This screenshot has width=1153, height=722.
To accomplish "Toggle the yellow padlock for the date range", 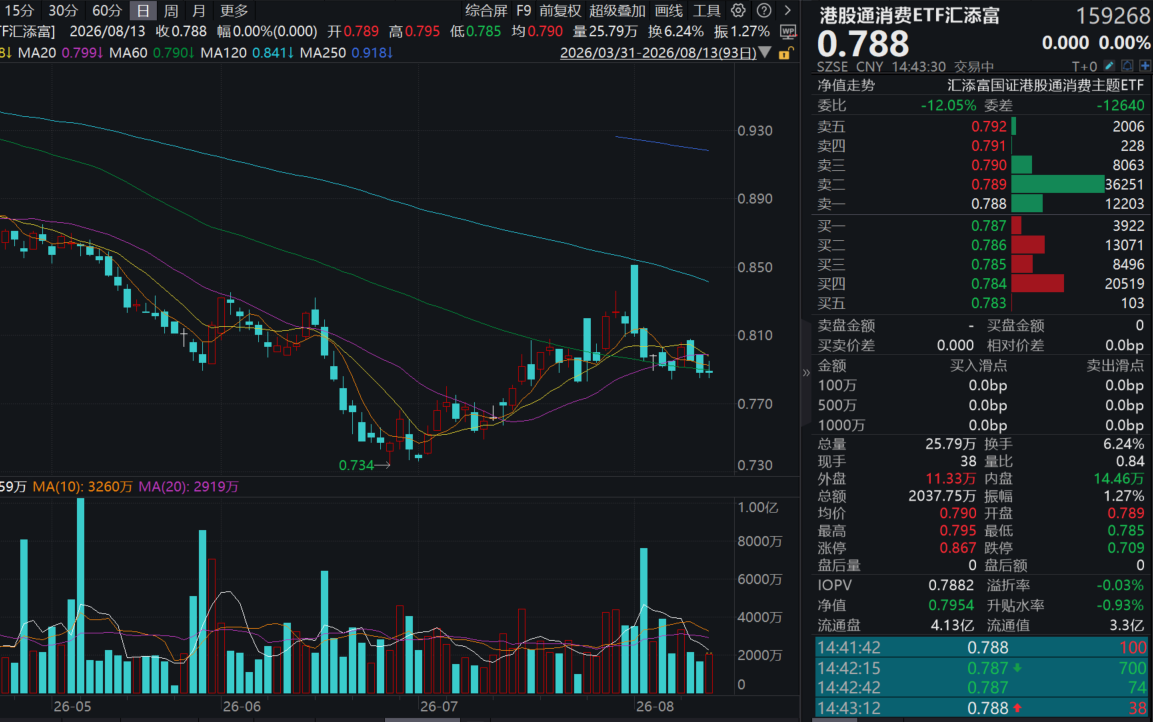I will tap(786, 53).
